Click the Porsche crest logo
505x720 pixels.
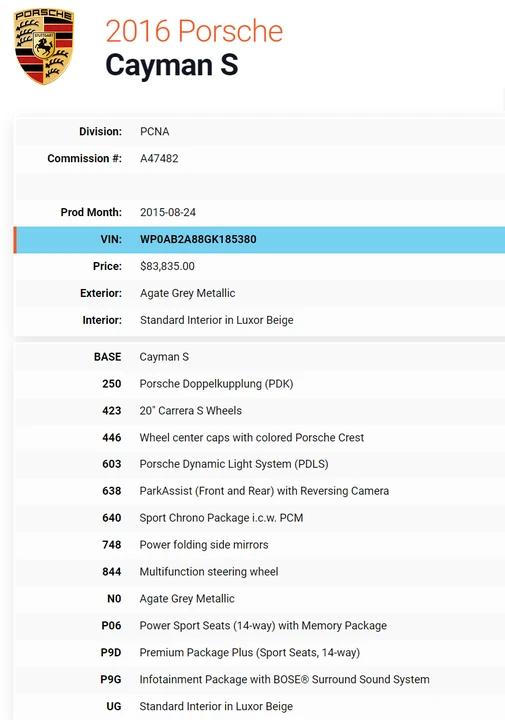[44, 46]
